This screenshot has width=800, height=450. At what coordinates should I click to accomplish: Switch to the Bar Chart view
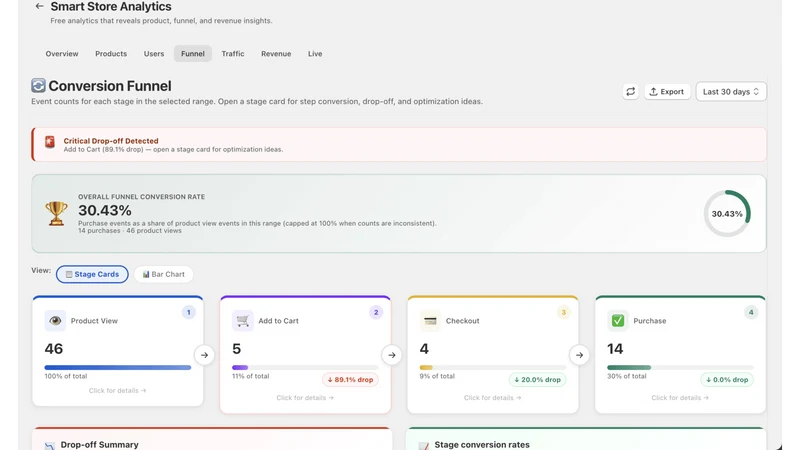[x=163, y=274]
